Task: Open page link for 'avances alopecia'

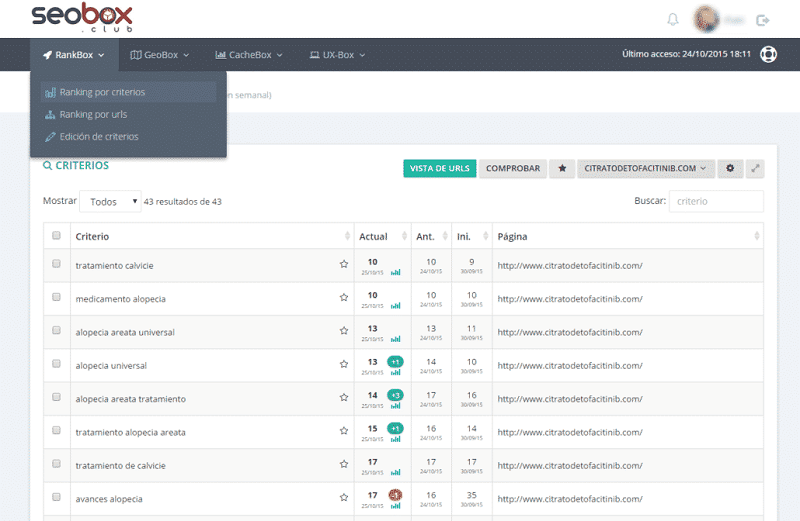Action: pos(570,499)
